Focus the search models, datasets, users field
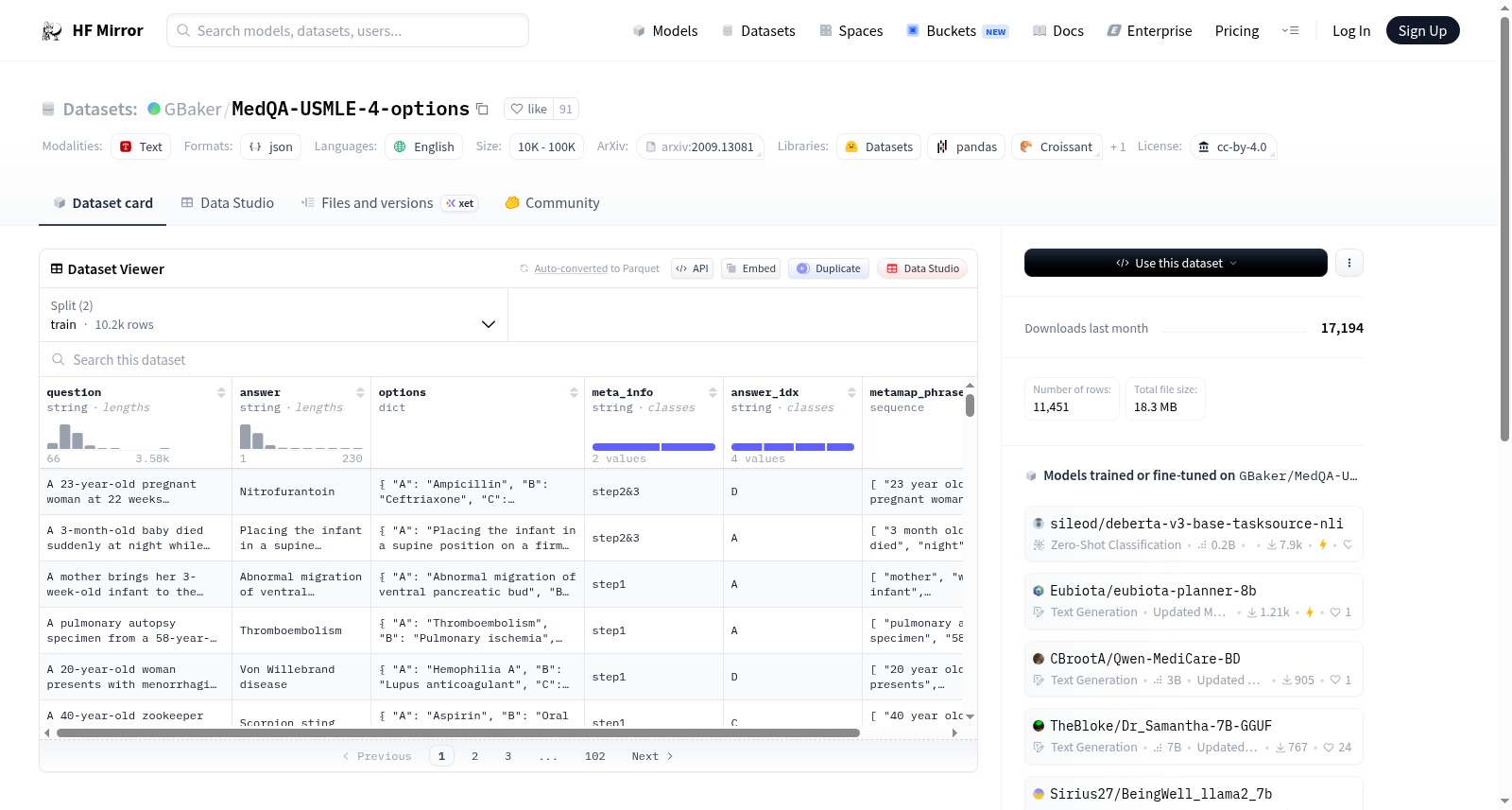 click(348, 30)
